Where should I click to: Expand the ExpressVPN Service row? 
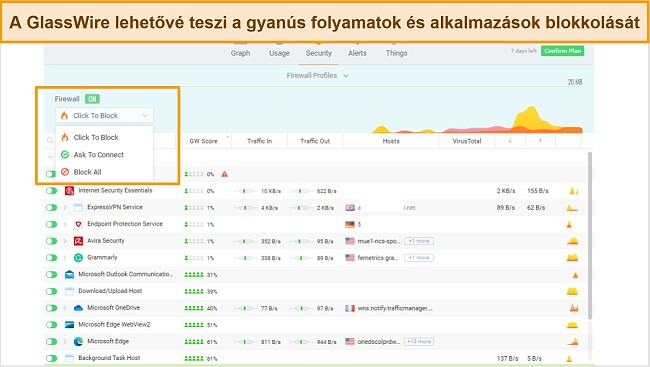65,207
